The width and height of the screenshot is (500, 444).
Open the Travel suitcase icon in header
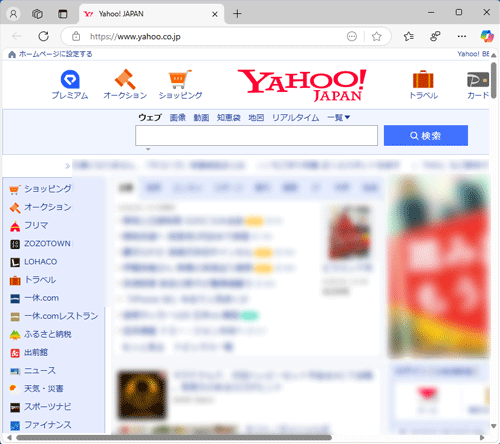pos(423,79)
